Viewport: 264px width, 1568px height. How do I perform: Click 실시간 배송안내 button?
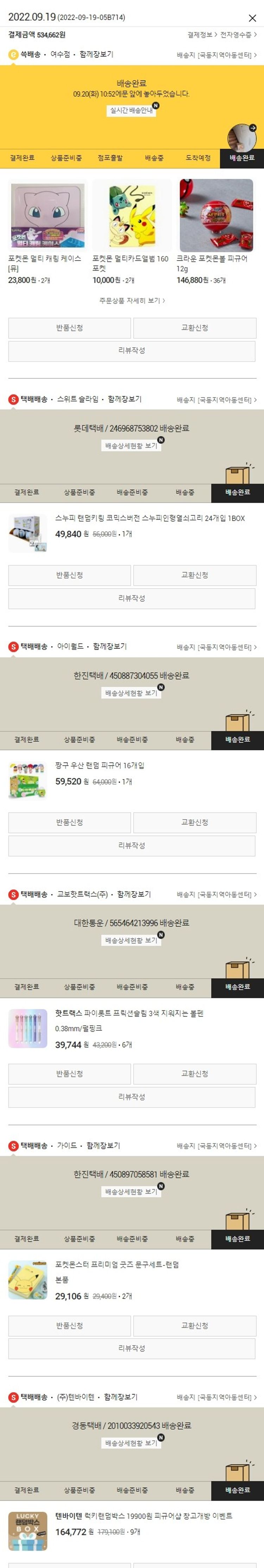point(131,111)
